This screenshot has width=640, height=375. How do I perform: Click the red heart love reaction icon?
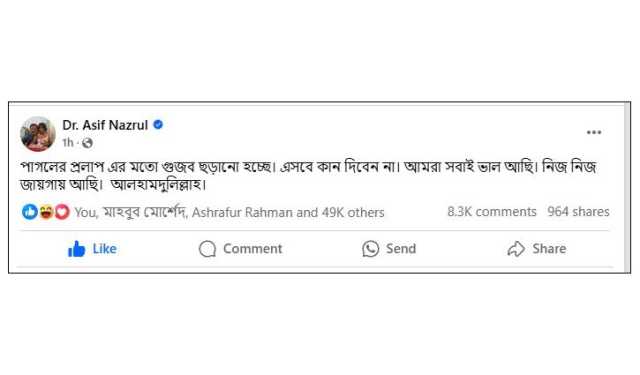(x=62, y=212)
